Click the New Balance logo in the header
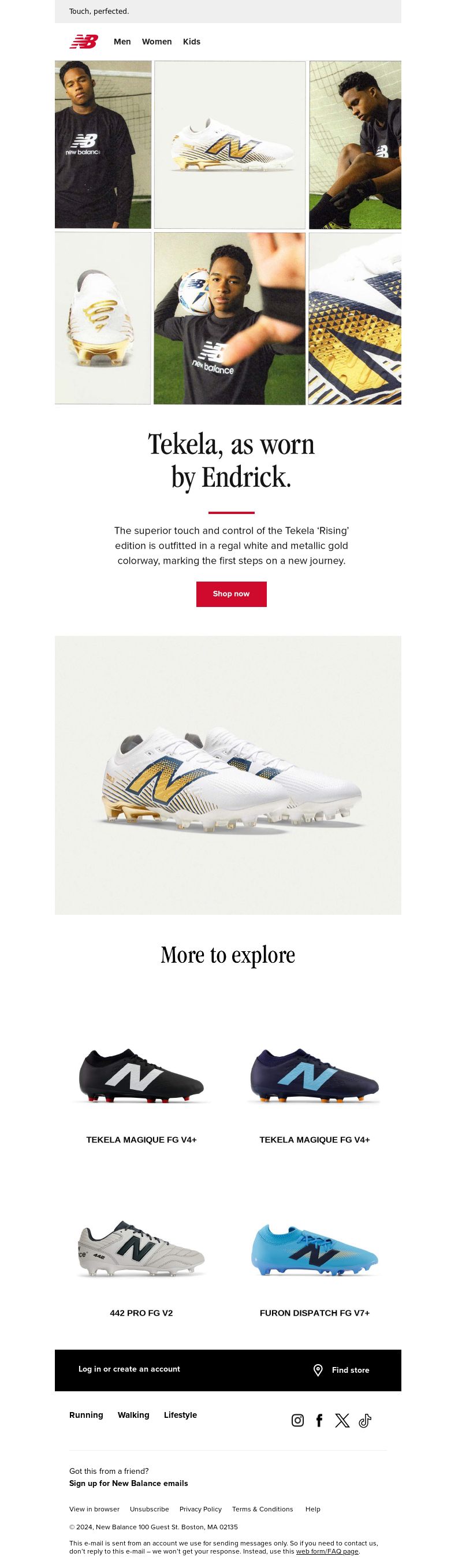 pos(83,42)
